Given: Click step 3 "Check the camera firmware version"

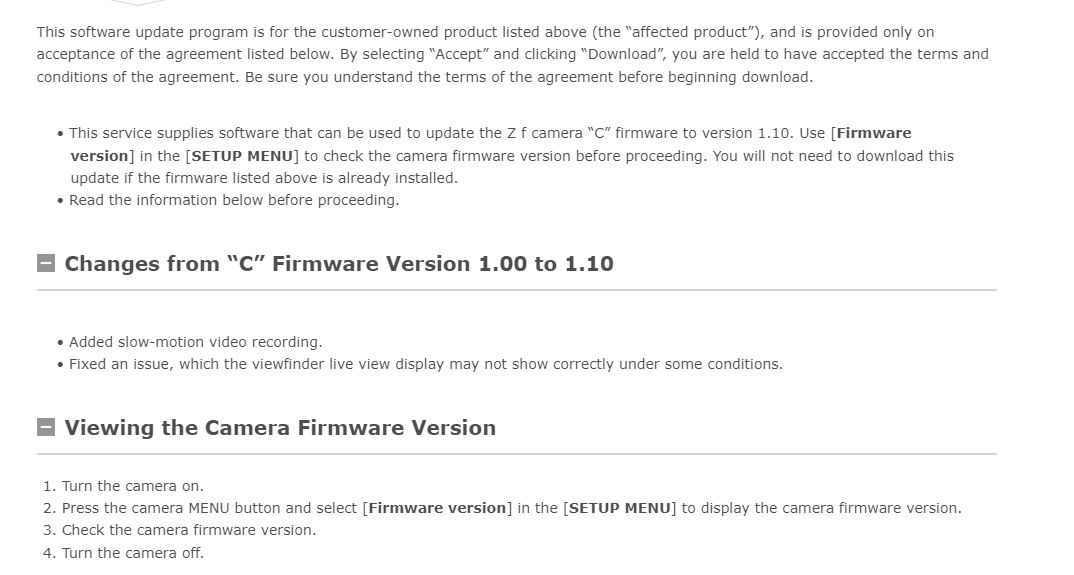Looking at the screenshot, I should 188,530.
